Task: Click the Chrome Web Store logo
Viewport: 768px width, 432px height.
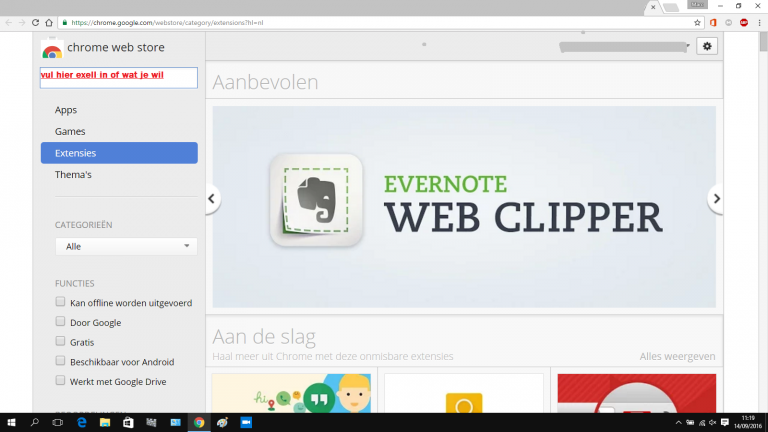Action: point(52,49)
